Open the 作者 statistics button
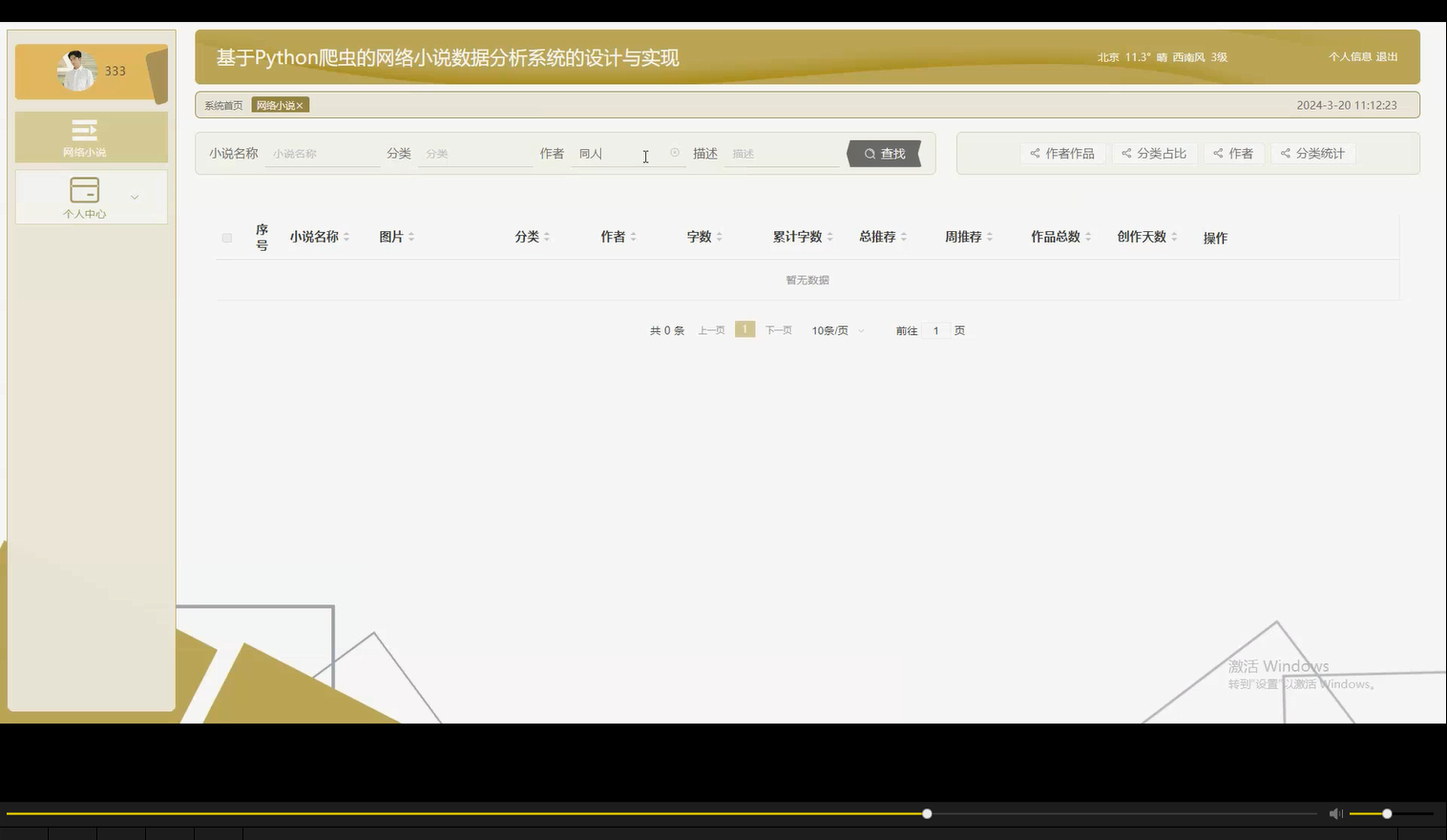The width and height of the screenshot is (1447, 840). 1233,154
